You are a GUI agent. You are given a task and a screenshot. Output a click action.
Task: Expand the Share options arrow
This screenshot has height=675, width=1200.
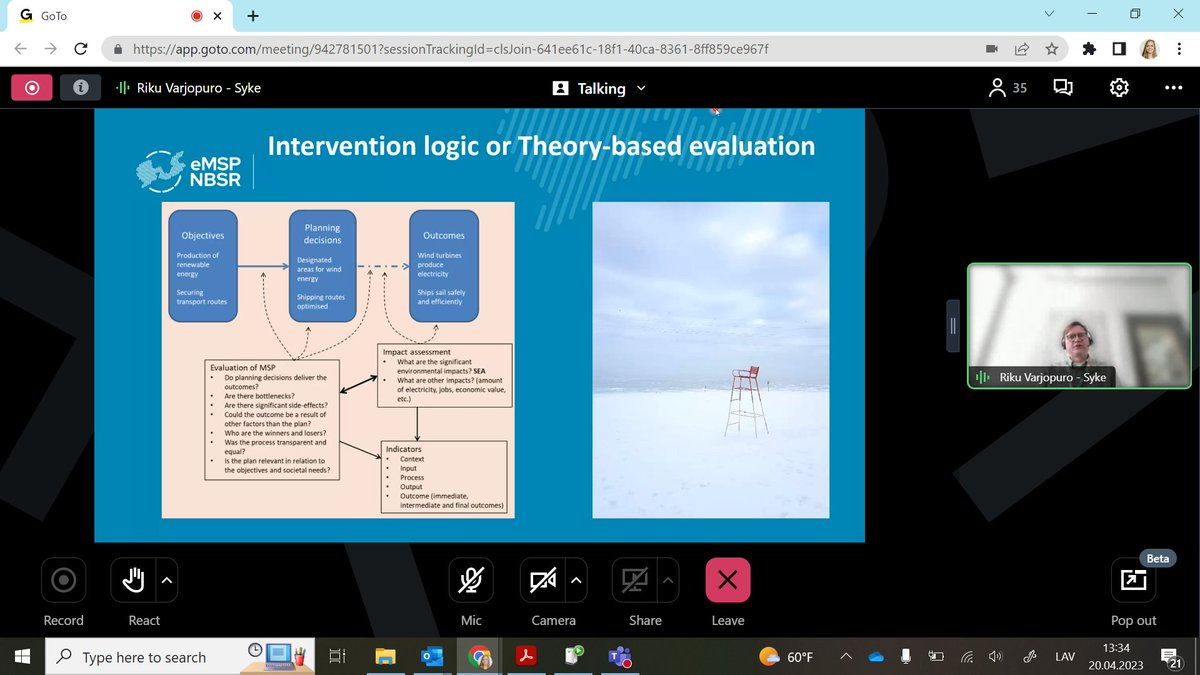click(x=668, y=580)
